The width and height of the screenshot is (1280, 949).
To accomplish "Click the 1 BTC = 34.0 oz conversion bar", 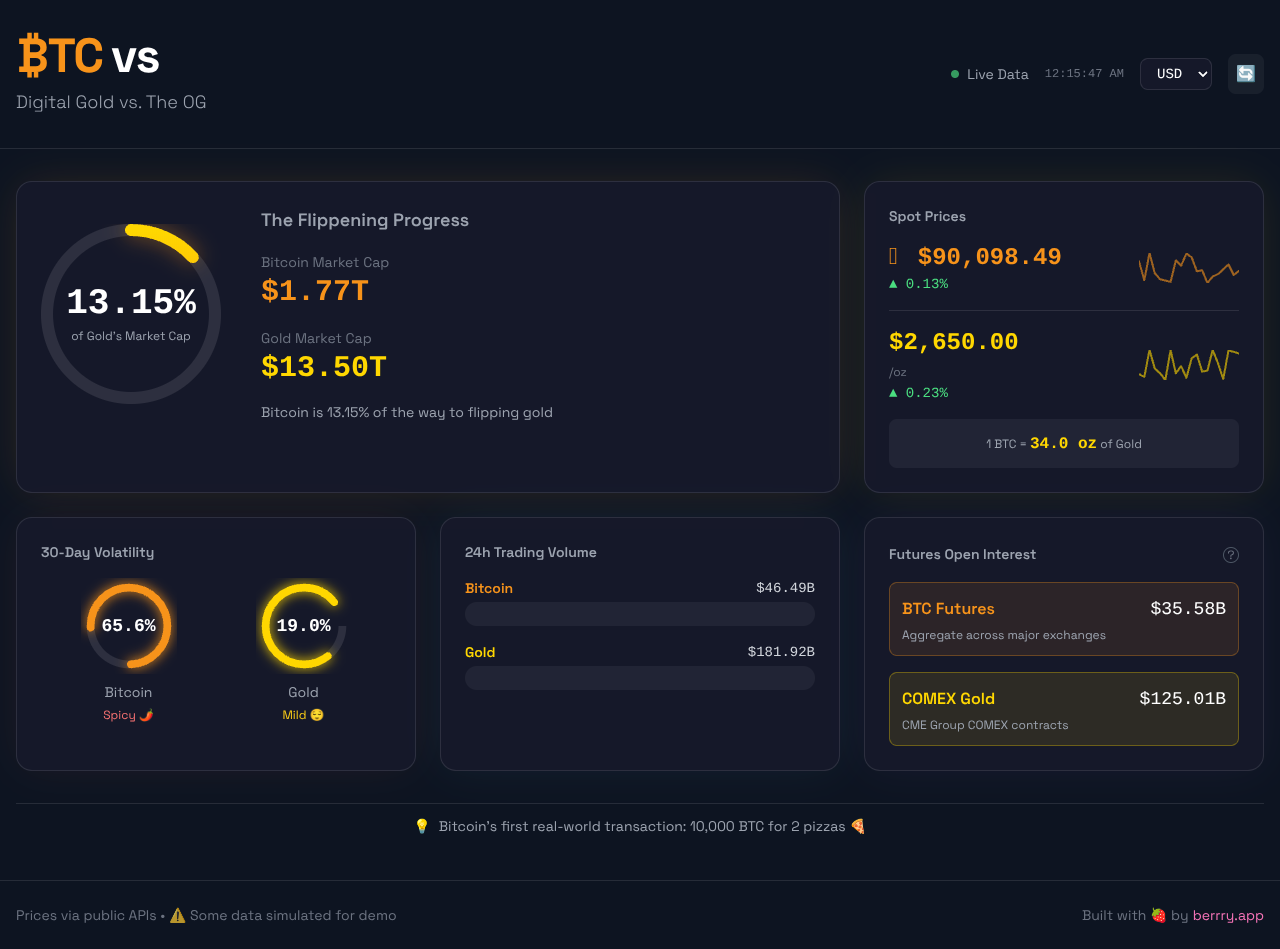I will click(x=1064, y=443).
